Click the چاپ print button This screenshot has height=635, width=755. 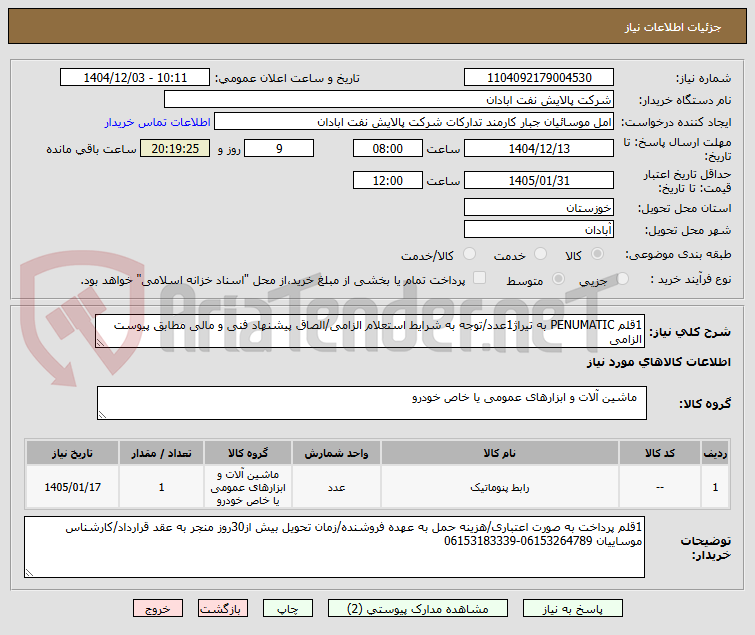click(x=287, y=609)
